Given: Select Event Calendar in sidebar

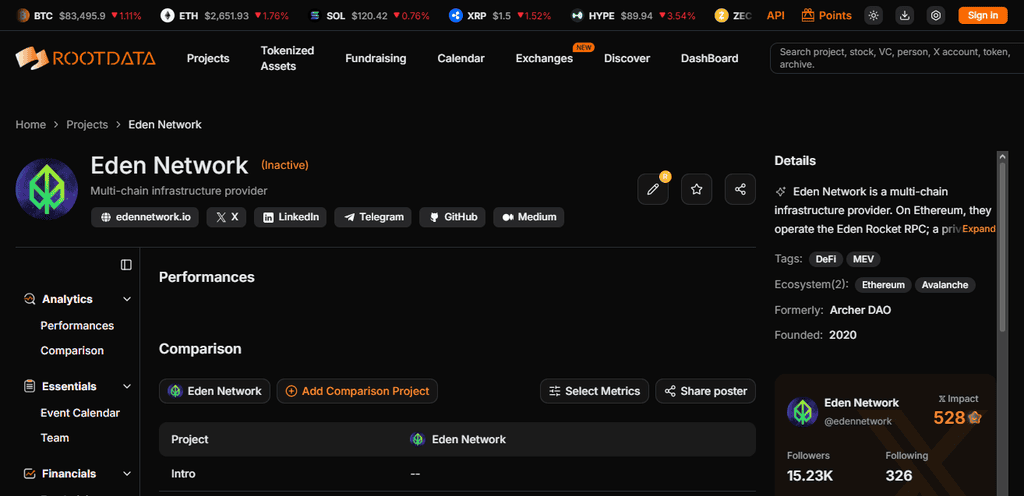Looking at the screenshot, I should click(80, 412).
